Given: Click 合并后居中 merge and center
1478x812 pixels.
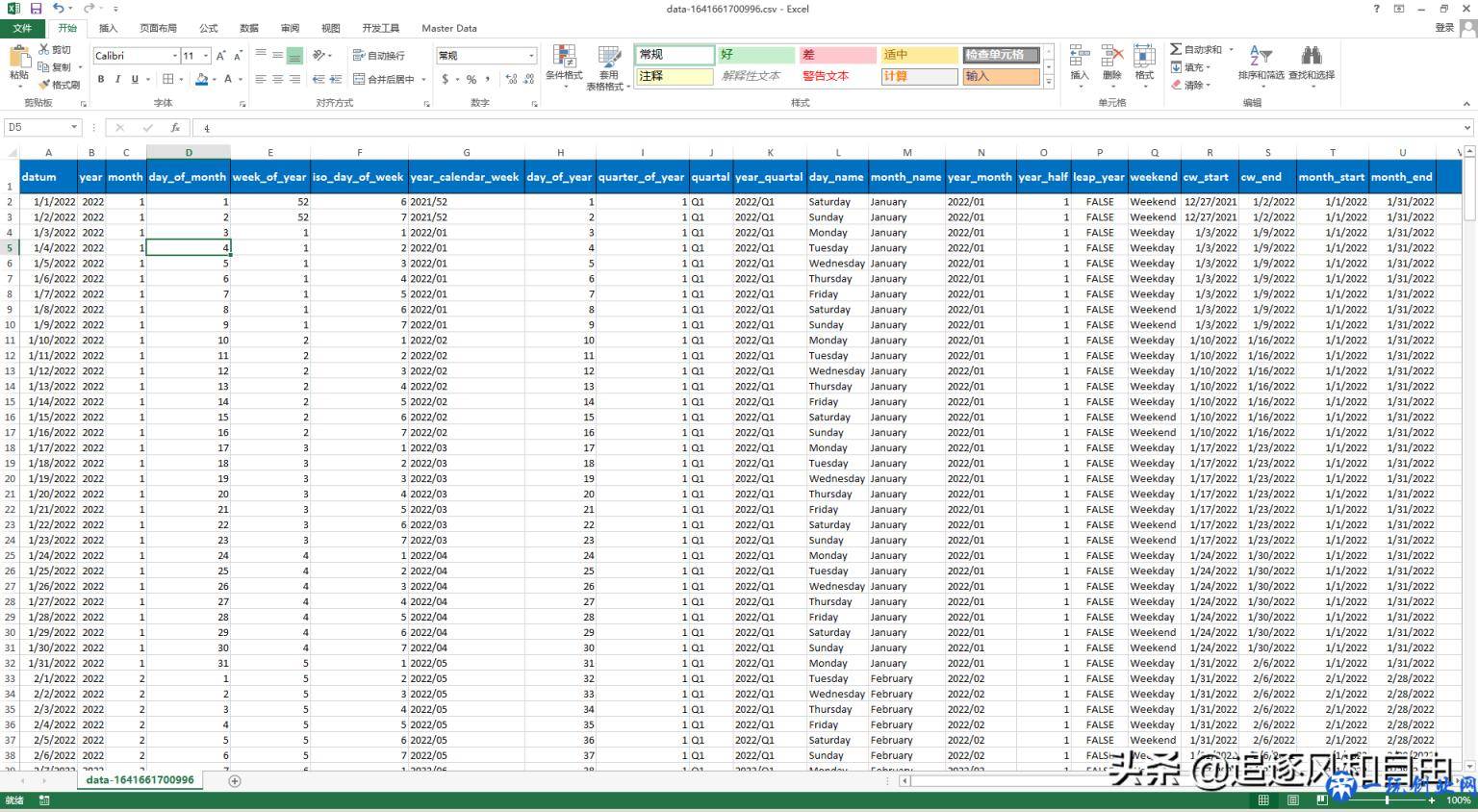Looking at the screenshot, I should pyautogui.click(x=384, y=79).
